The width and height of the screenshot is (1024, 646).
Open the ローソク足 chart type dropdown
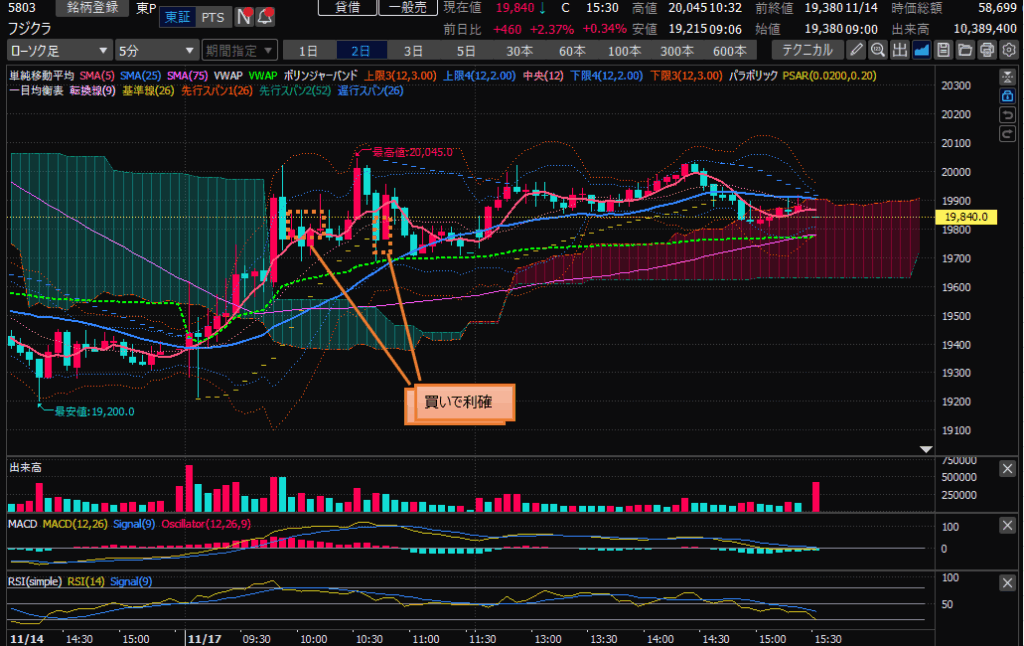pyautogui.click(x=59, y=50)
